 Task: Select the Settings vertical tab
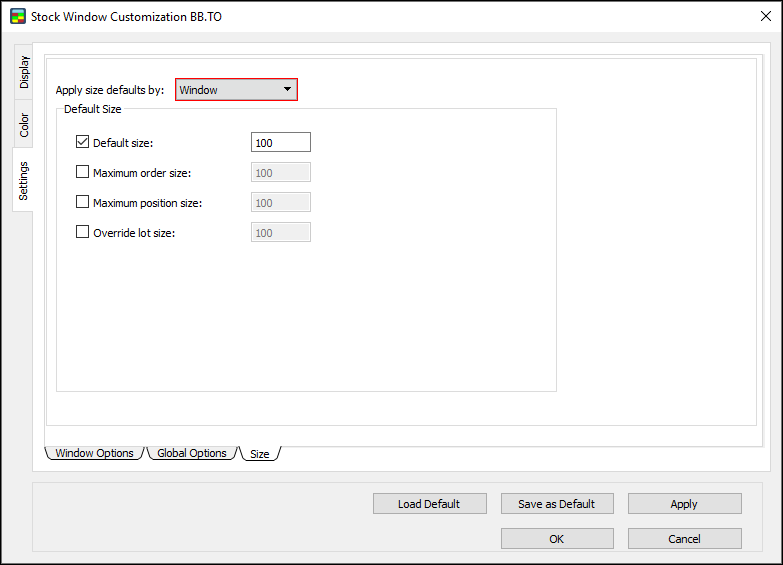tap(24, 180)
